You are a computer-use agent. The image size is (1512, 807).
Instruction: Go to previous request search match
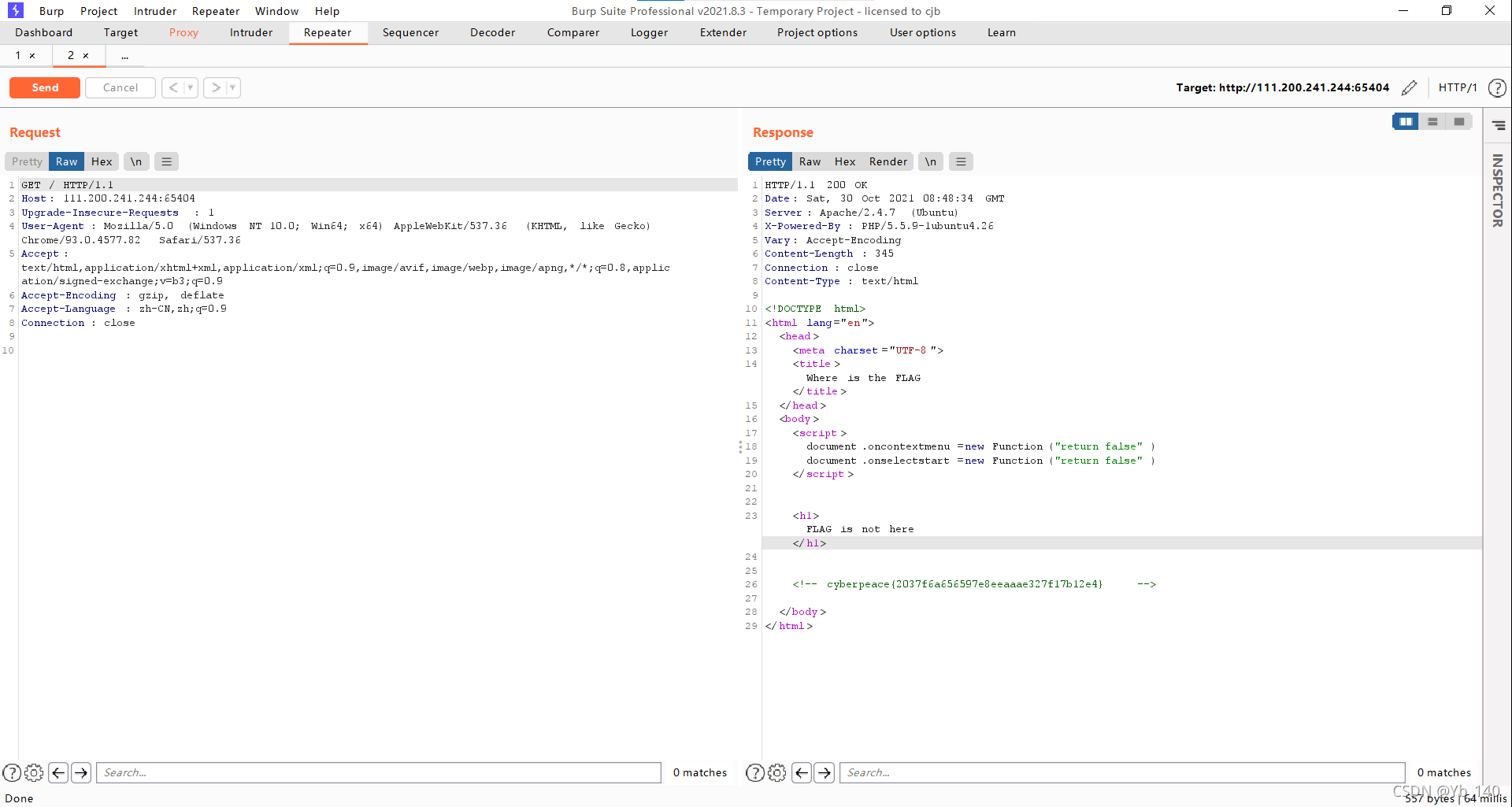click(58, 772)
